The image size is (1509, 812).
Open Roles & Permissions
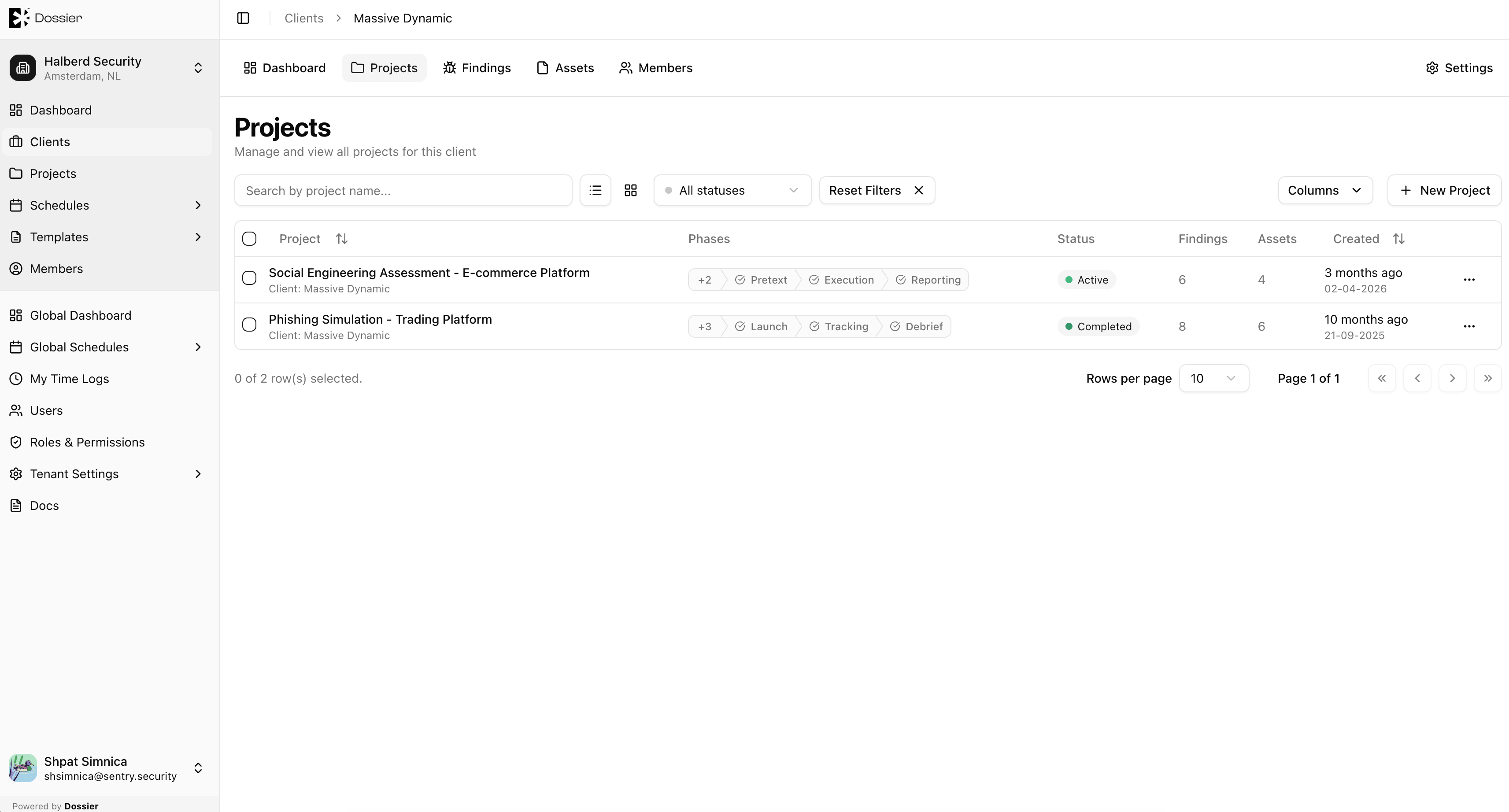(x=107, y=442)
